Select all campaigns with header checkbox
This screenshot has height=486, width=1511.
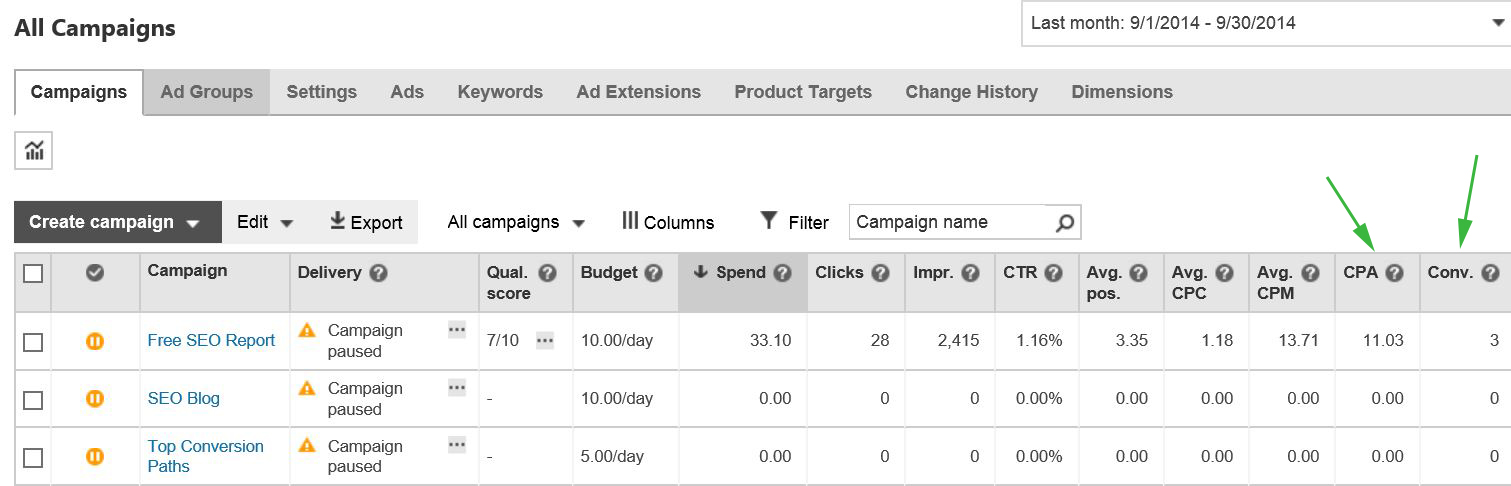[33, 273]
